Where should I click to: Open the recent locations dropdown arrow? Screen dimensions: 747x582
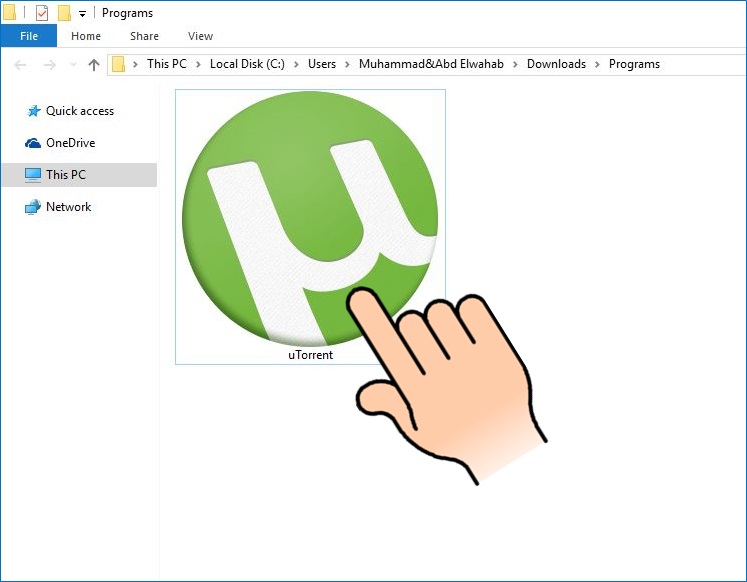coord(73,64)
